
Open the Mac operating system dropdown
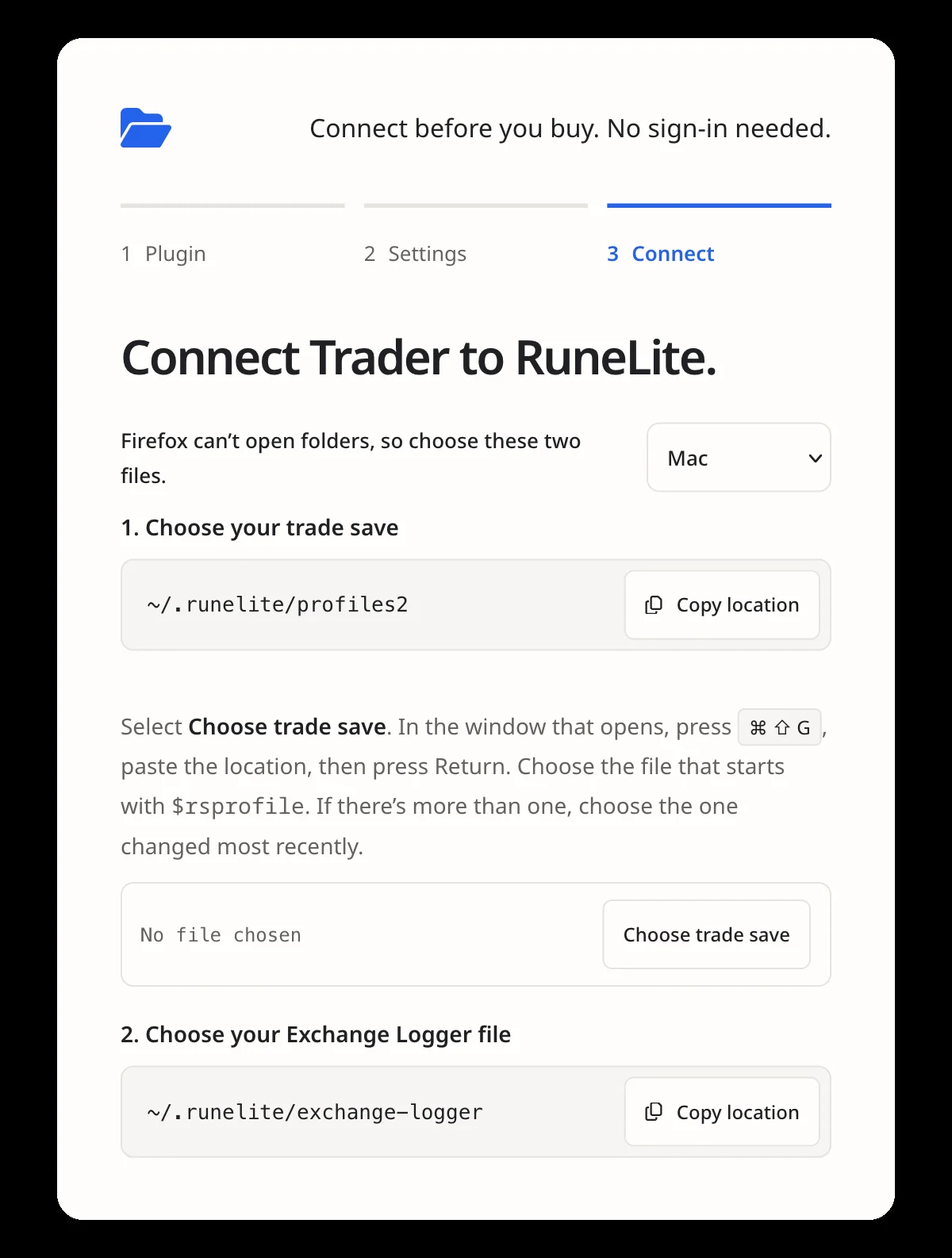739,458
